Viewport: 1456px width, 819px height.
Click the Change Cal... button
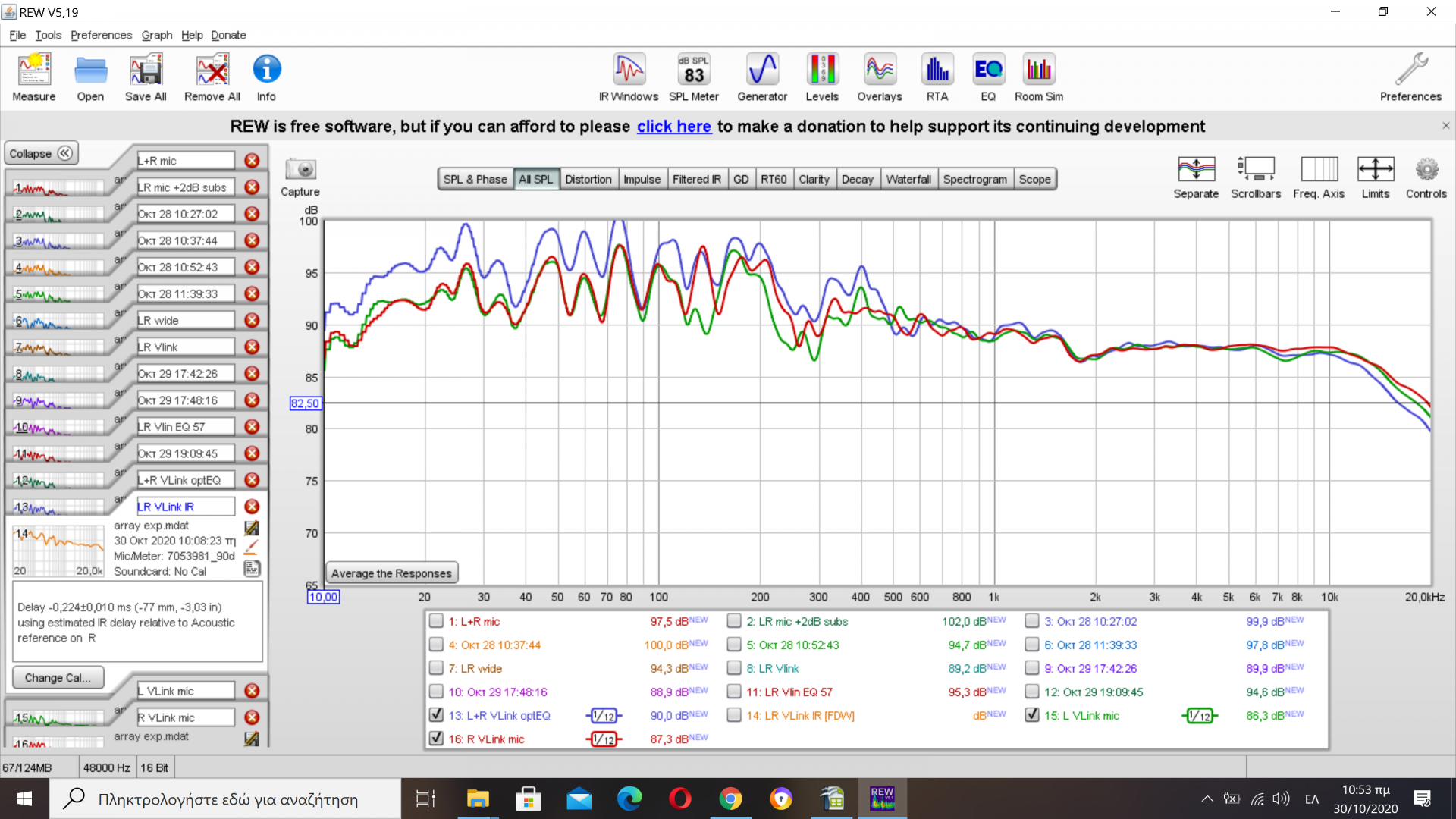[x=58, y=677]
